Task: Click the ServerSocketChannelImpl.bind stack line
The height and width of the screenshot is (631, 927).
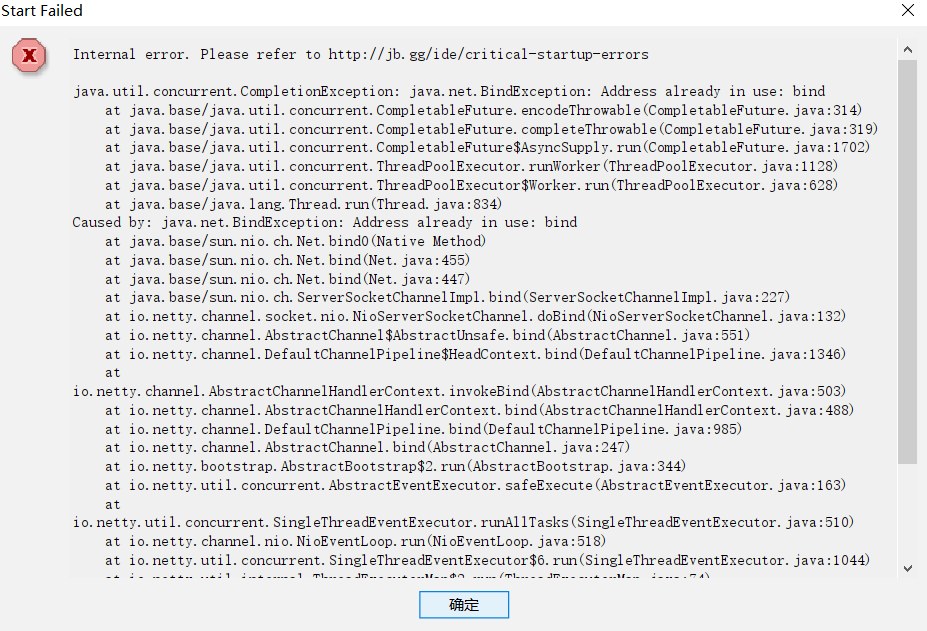Action: [x=448, y=297]
